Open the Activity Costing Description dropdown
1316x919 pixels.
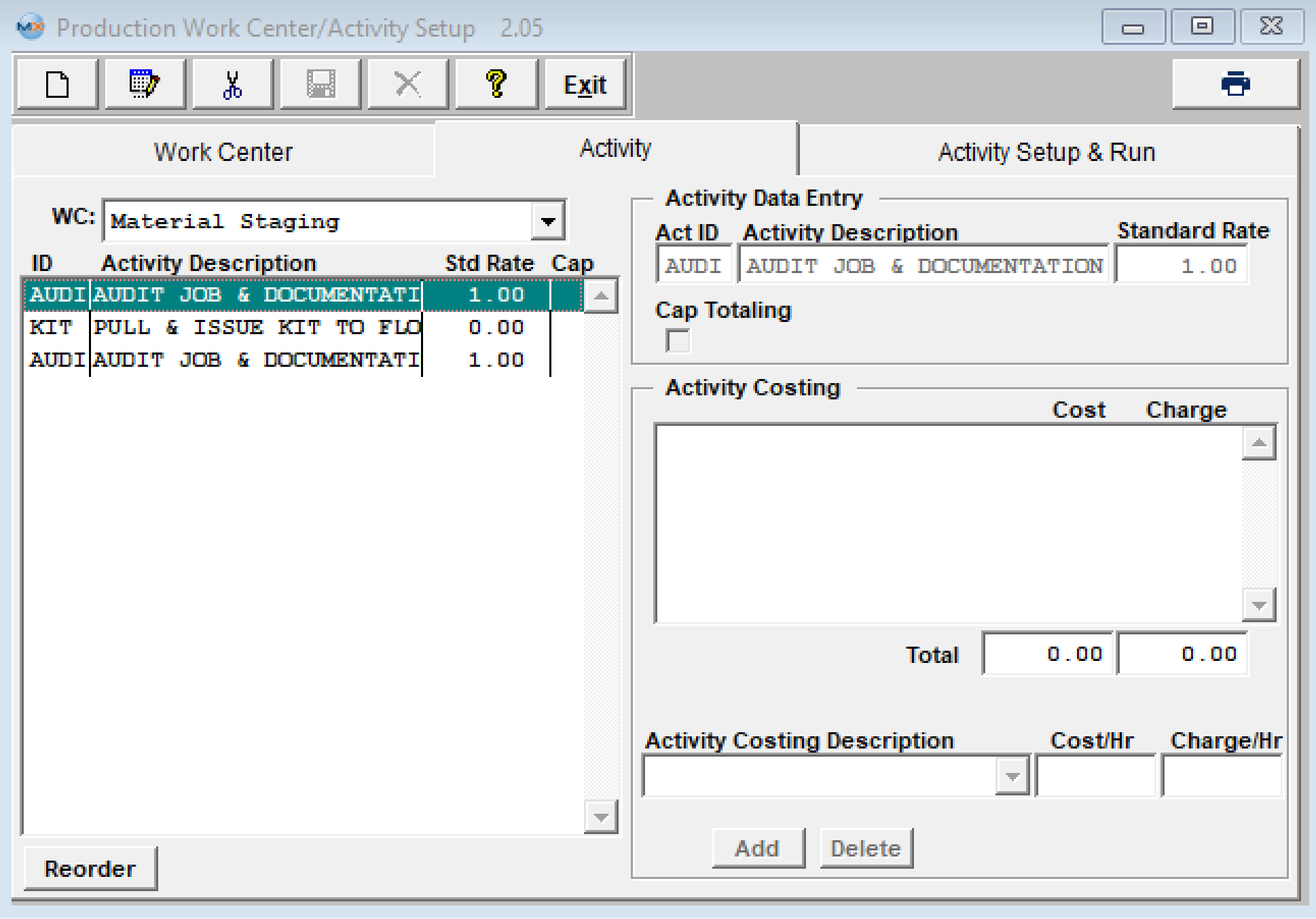tap(1012, 776)
